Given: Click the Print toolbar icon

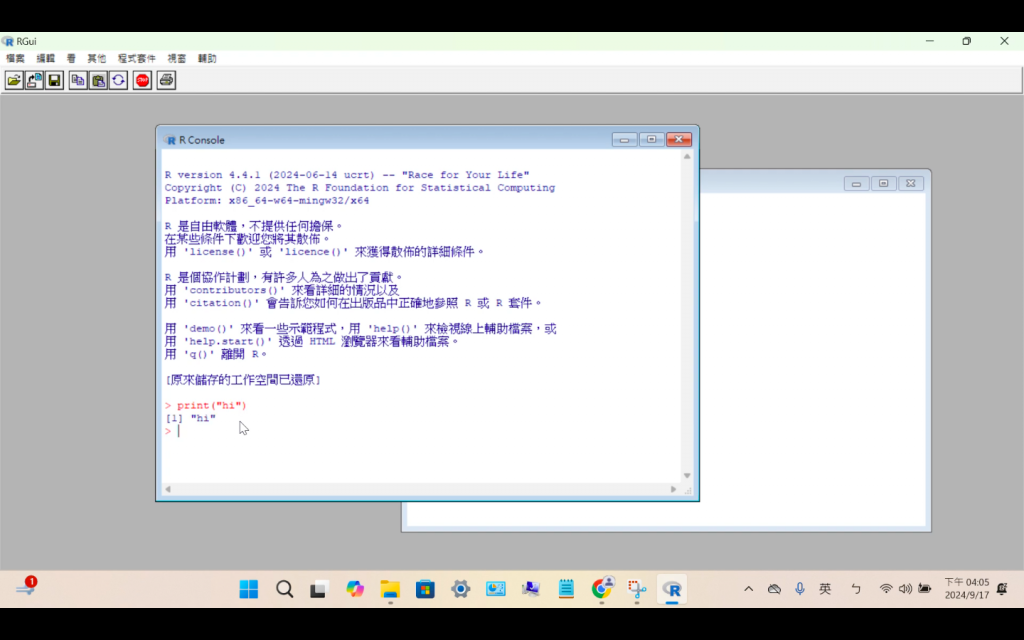Looking at the screenshot, I should pos(167,80).
